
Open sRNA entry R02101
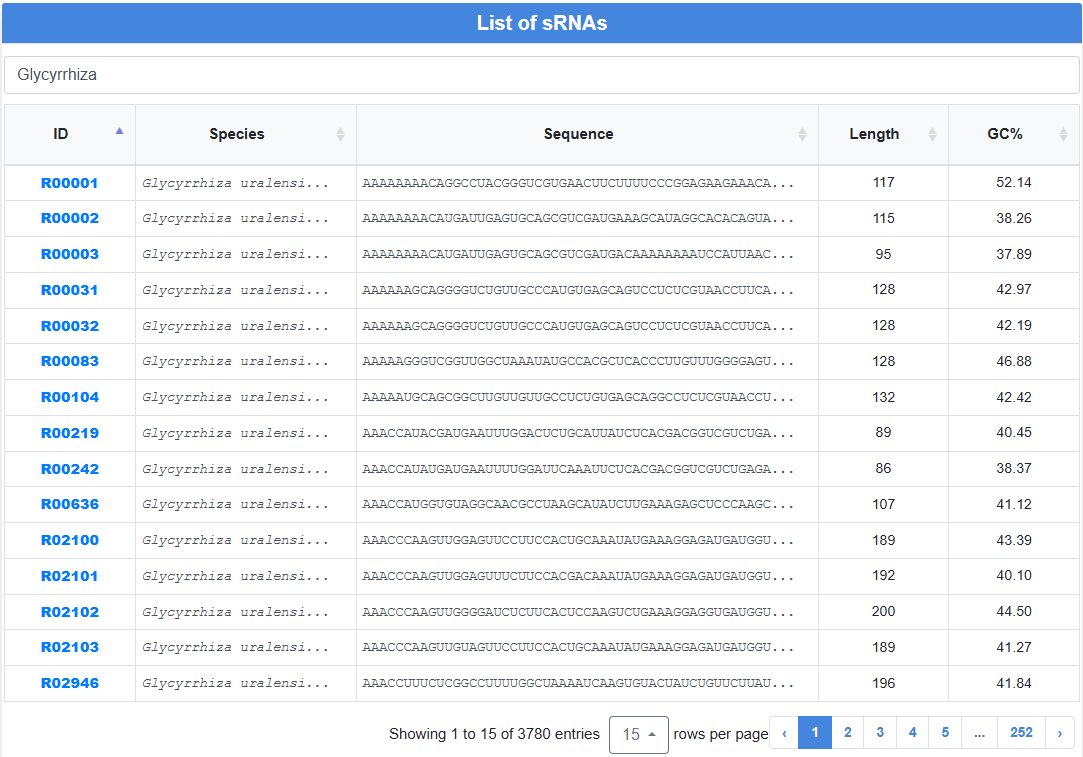70,576
